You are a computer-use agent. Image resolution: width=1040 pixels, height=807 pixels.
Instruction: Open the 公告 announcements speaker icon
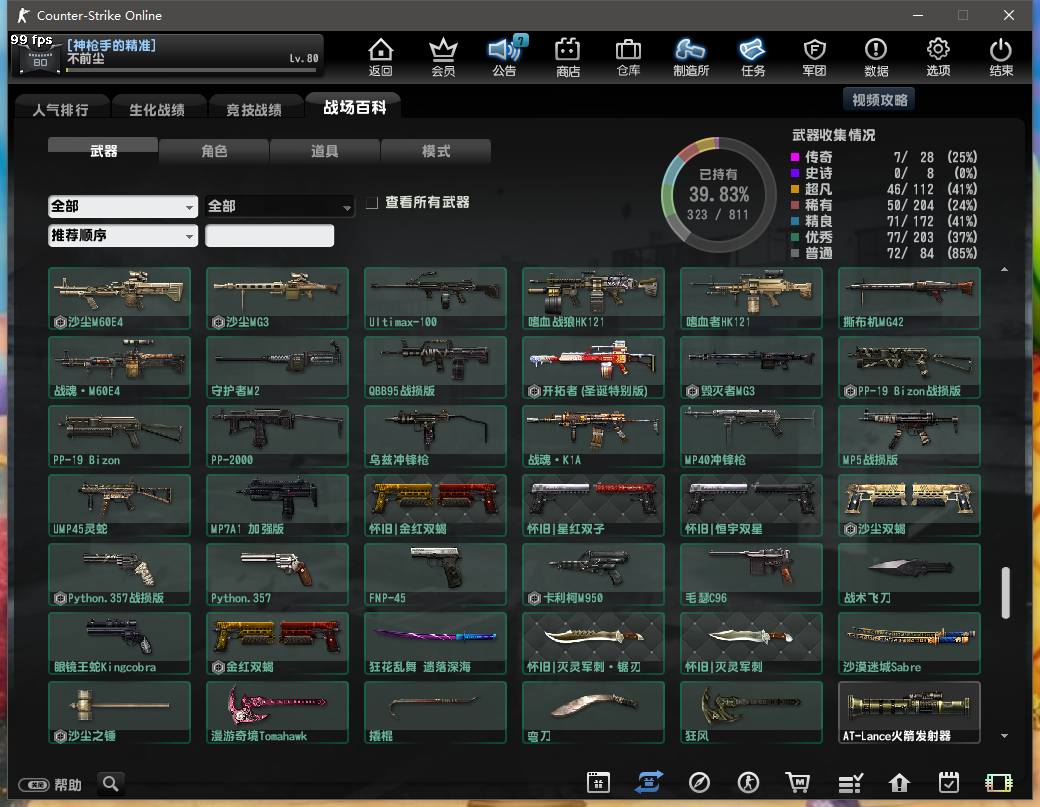coord(505,57)
